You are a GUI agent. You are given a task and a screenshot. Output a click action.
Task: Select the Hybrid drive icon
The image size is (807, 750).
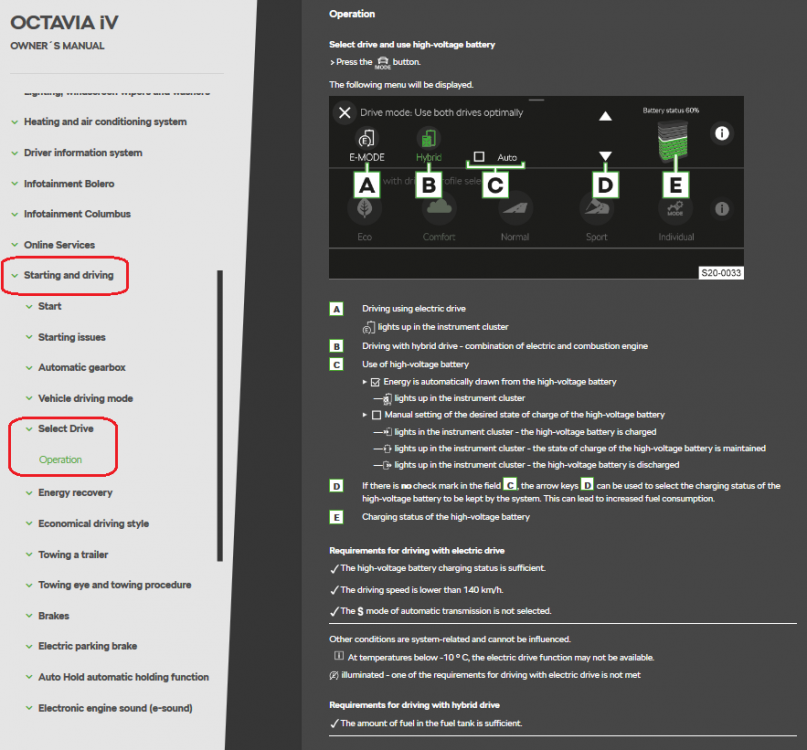[429, 138]
